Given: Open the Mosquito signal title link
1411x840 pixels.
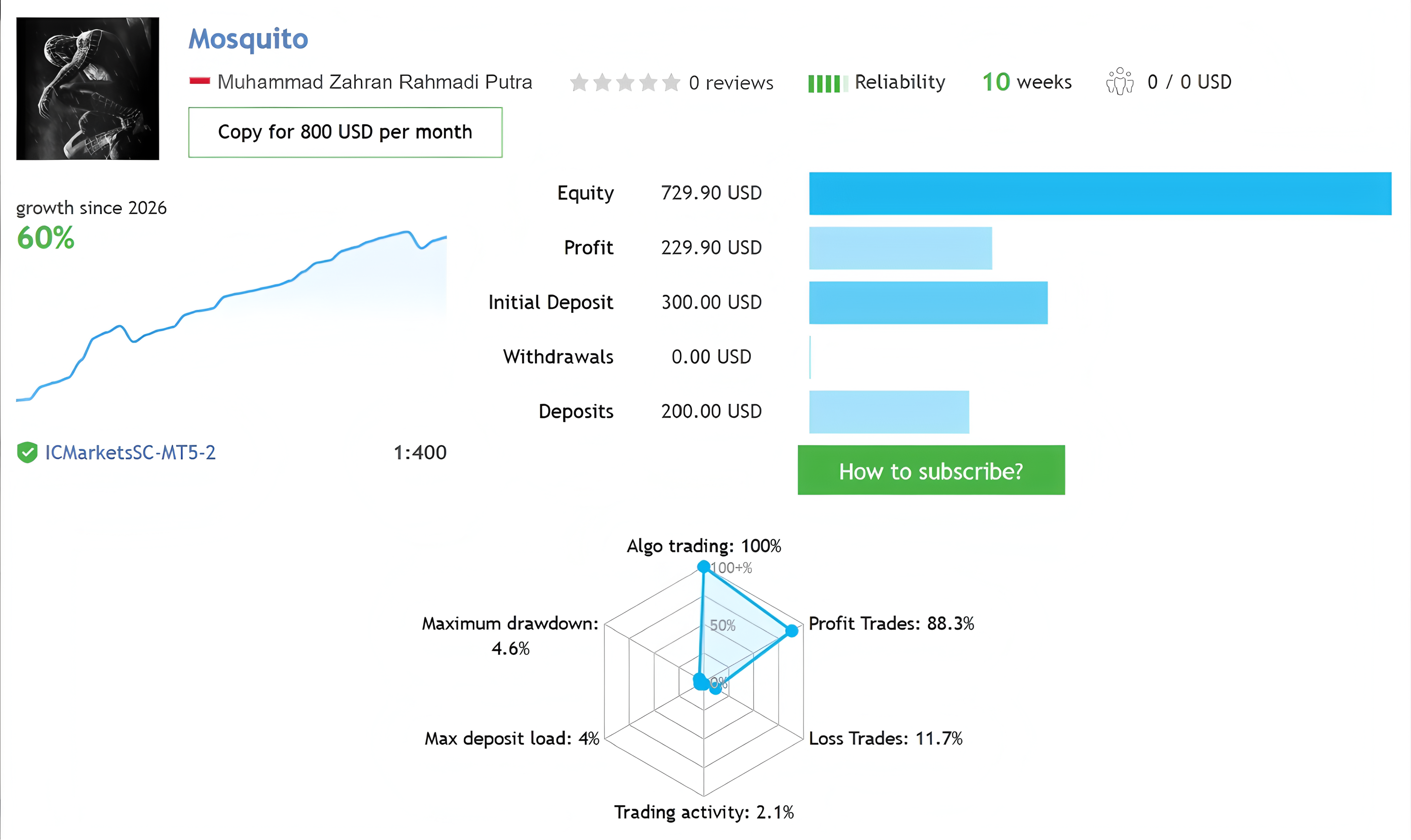Looking at the screenshot, I should pos(248,39).
